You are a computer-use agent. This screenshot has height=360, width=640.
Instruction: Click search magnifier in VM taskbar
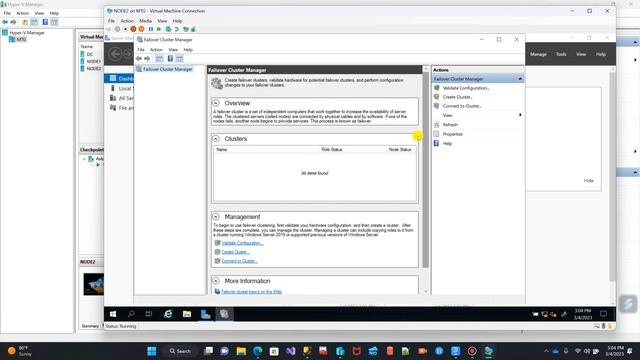point(131,314)
